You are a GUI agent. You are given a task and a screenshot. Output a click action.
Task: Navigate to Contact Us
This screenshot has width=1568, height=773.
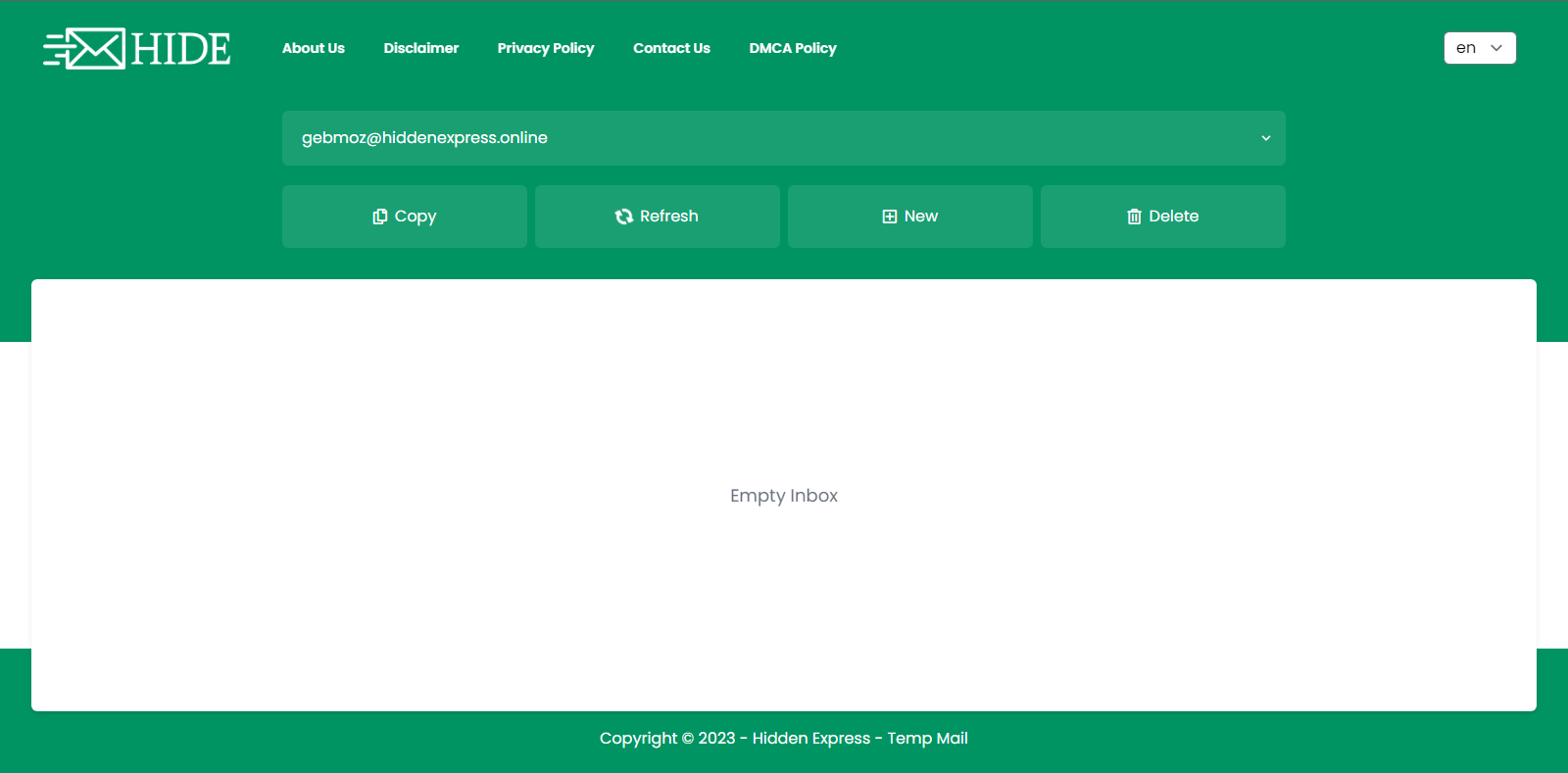pyautogui.click(x=671, y=48)
